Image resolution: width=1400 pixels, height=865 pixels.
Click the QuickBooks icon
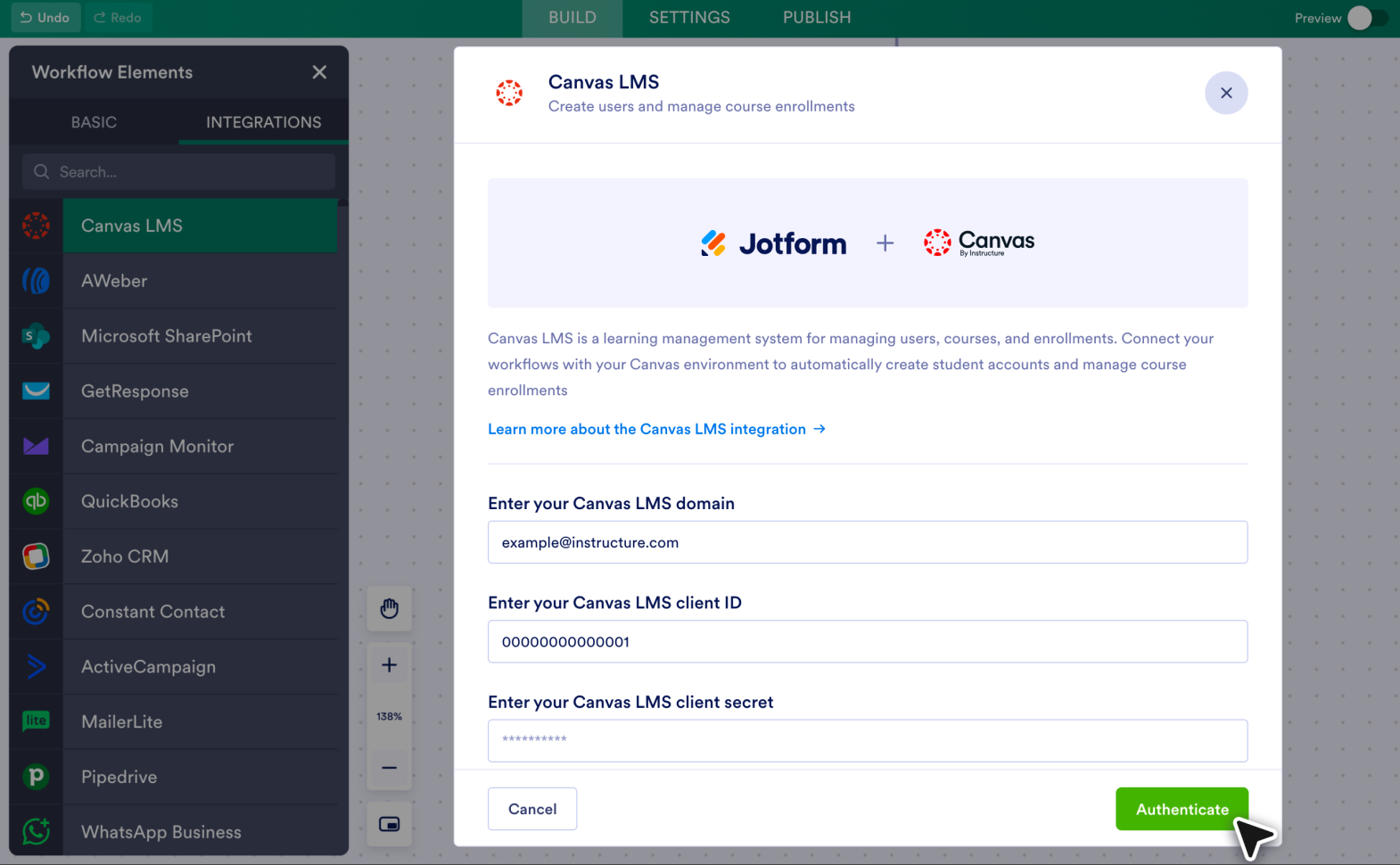tap(36, 501)
